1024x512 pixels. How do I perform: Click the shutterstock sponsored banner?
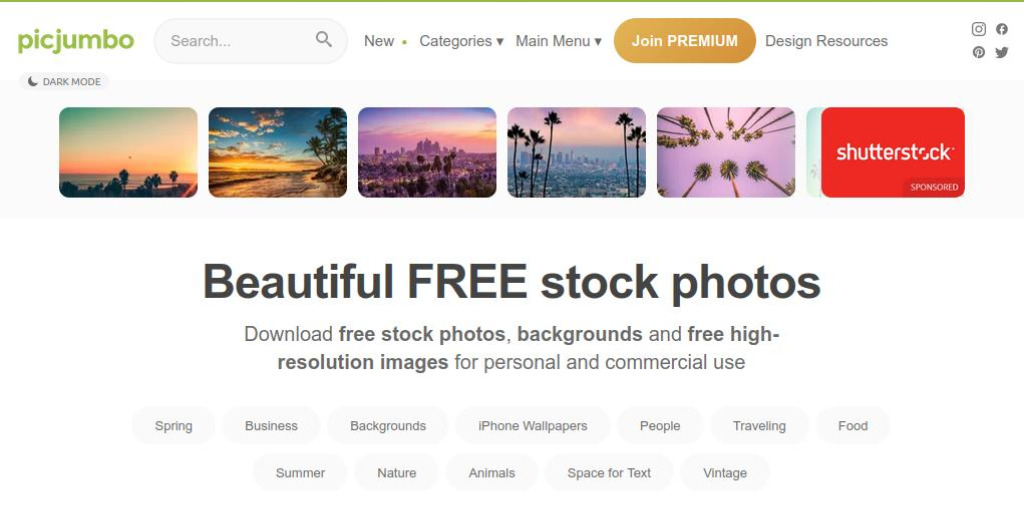(x=893, y=152)
